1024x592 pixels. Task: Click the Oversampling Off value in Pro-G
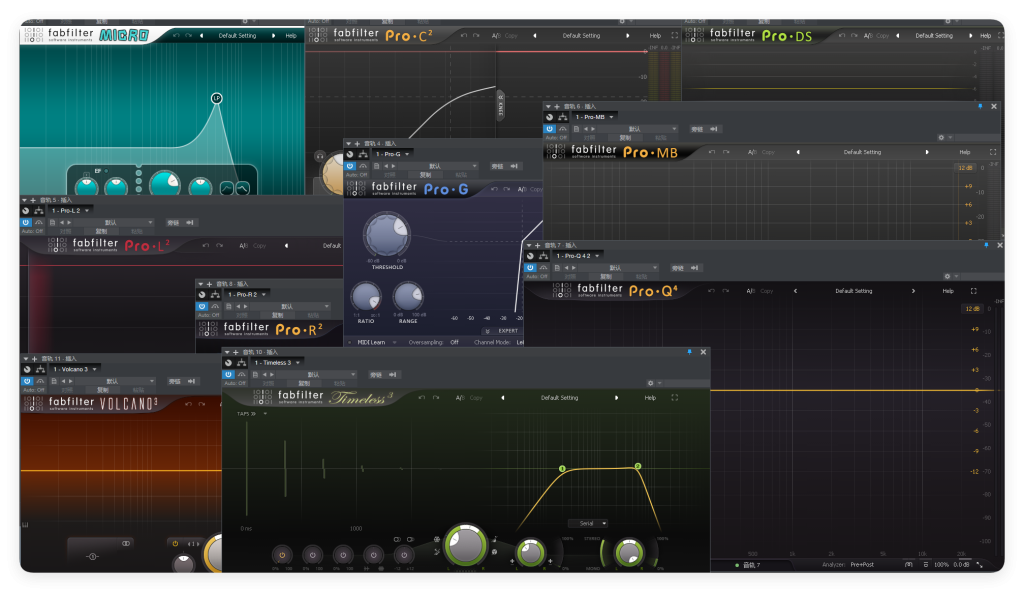coord(455,342)
